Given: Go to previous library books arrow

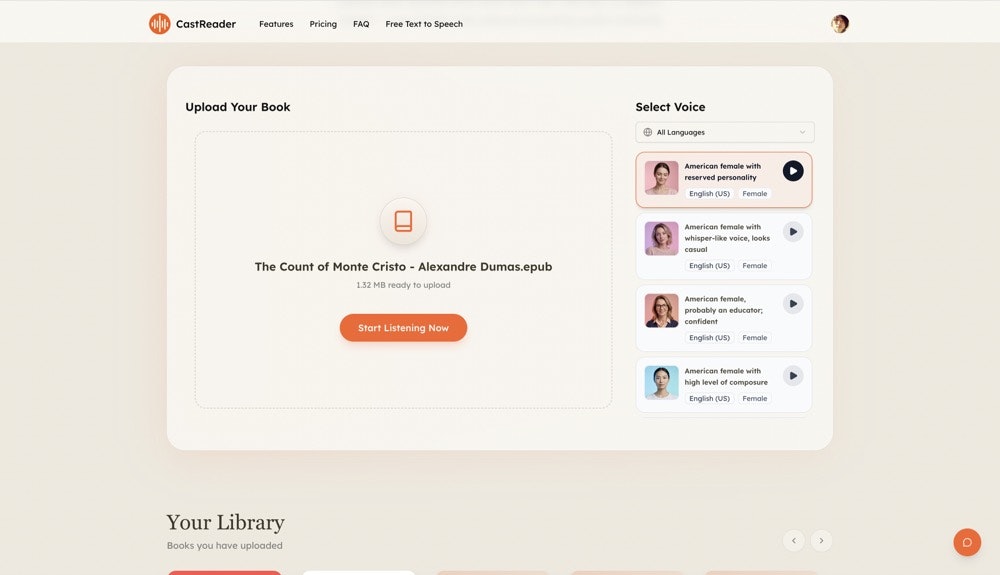Looking at the screenshot, I should pyautogui.click(x=793, y=541).
